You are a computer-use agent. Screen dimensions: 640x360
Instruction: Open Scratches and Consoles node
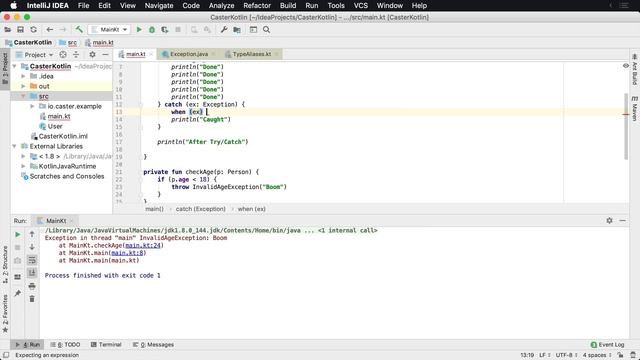67,176
